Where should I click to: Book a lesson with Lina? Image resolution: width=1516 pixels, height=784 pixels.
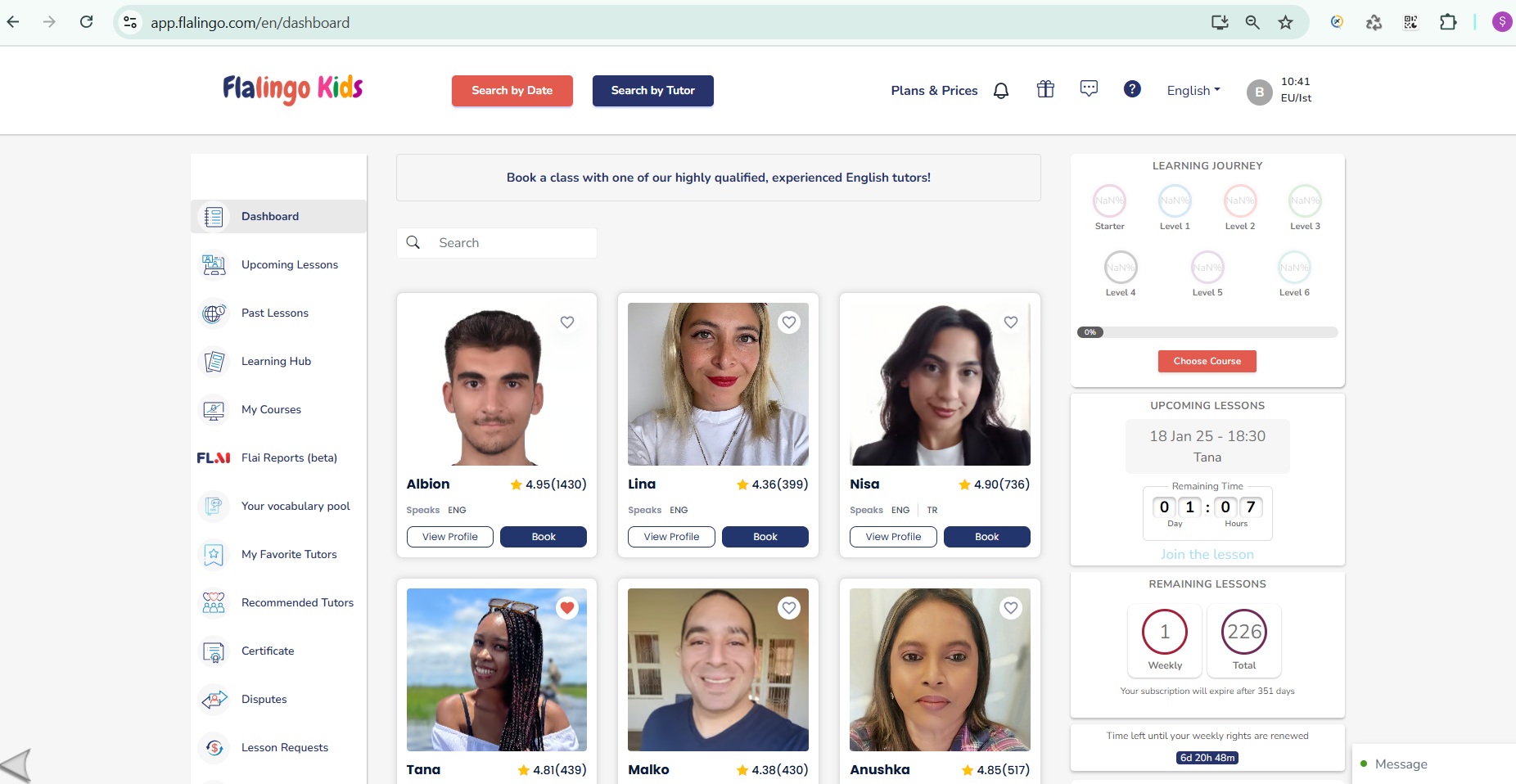point(765,537)
